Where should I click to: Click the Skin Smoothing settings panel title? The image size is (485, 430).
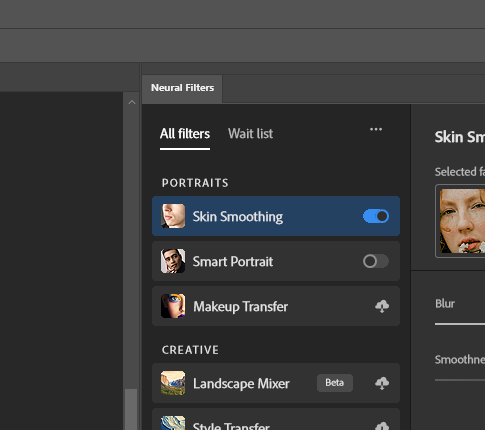[460, 137]
